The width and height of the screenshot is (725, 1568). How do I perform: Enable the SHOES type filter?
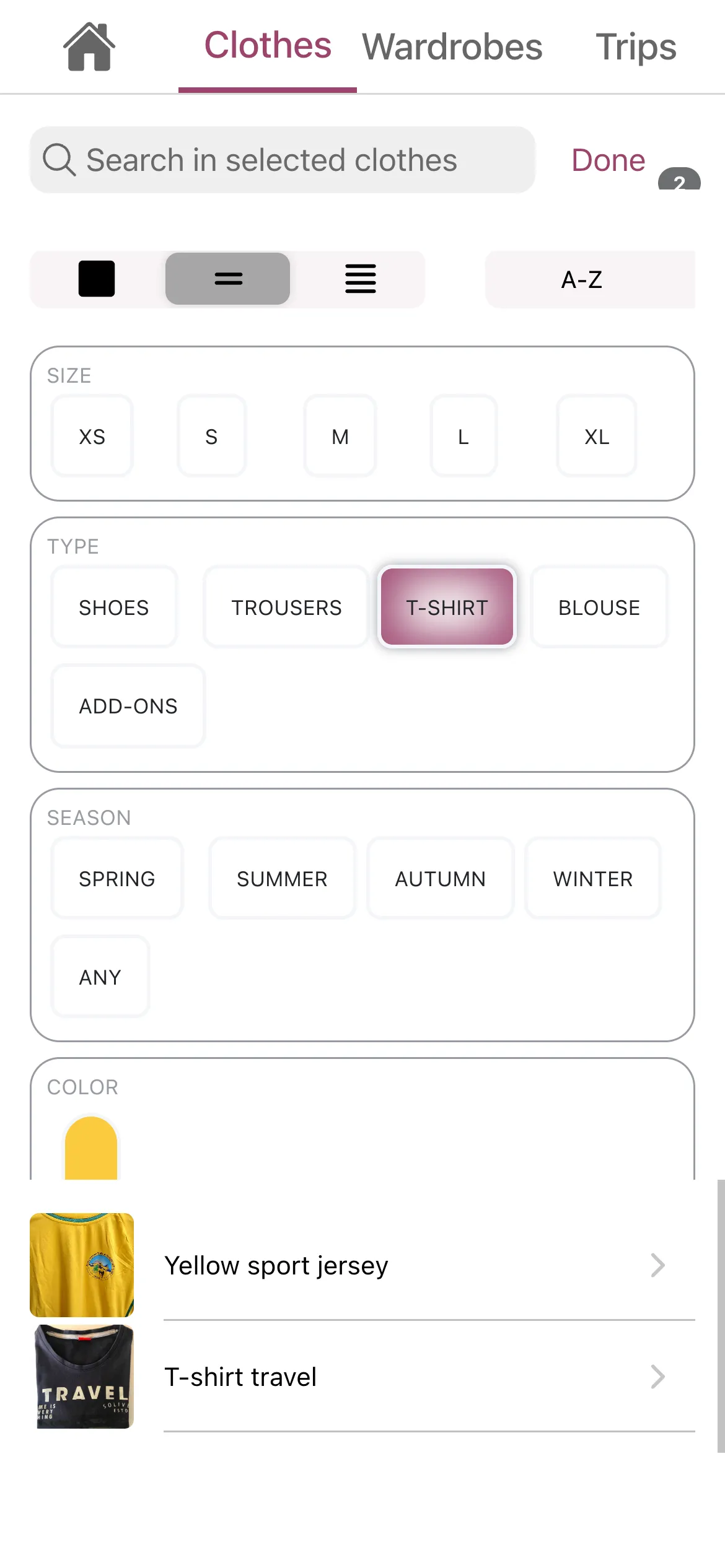114,608
